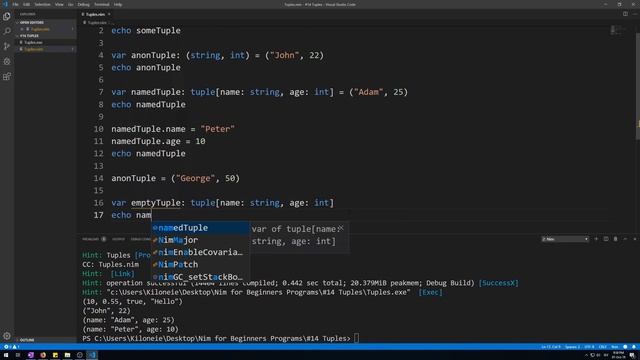Click new terminal plus icon
The height and width of the screenshot is (360, 640).
(x=596, y=239)
